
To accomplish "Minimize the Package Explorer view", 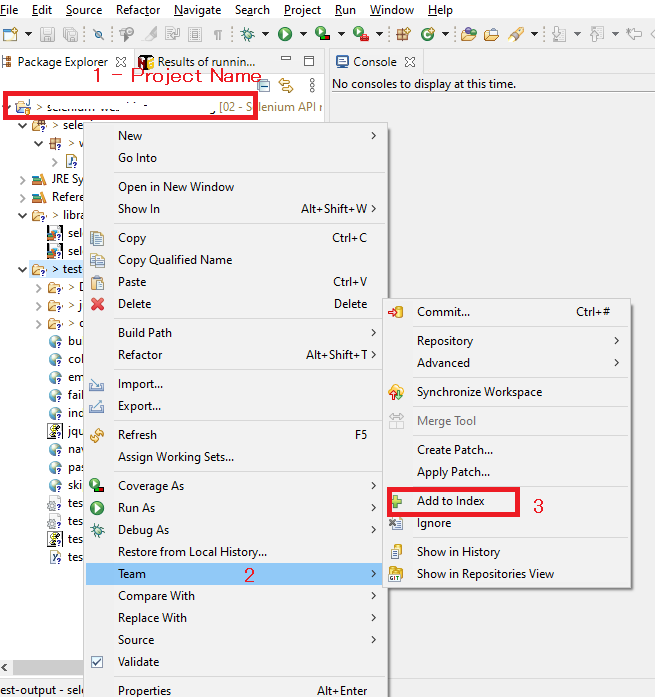I will coord(286,59).
